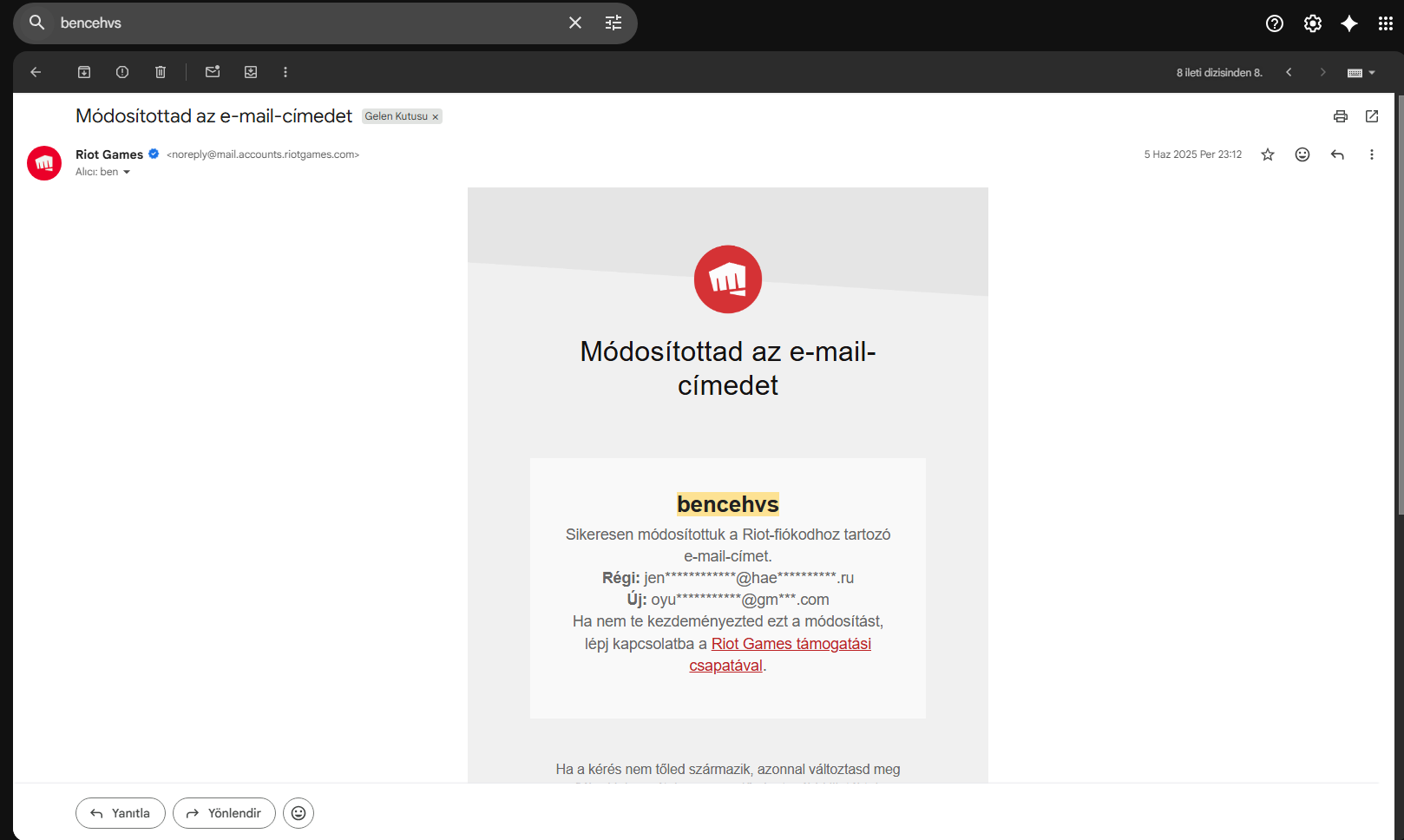Show advanced search options
Image resolution: width=1404 pixels, height=840 pixels.
pyautogui.click(x=613, y=23)
